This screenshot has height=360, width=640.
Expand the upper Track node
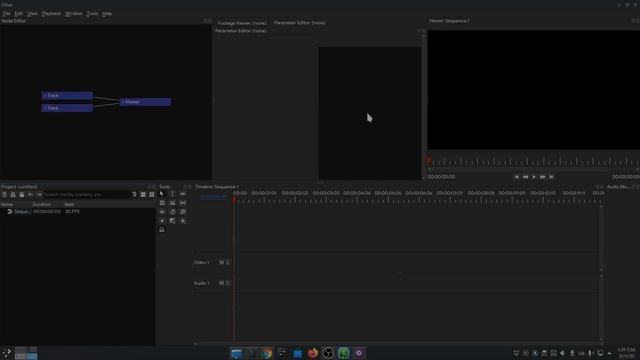click(x=45, y=96)
